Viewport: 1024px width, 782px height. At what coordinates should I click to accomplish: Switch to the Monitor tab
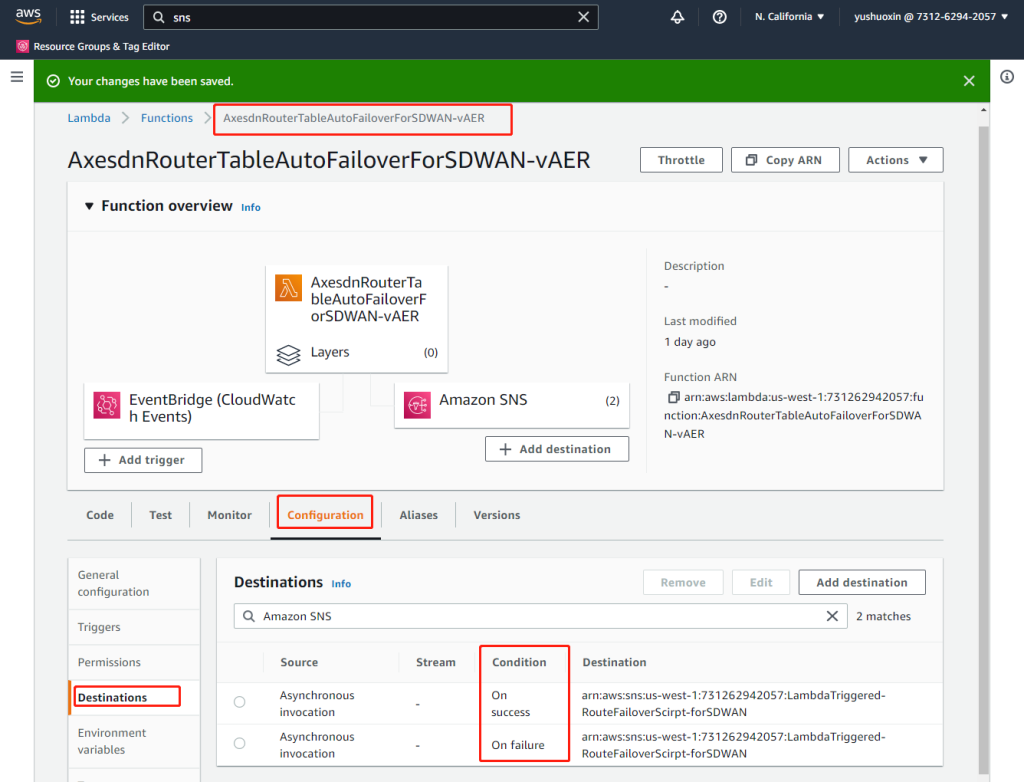(229, 515)
